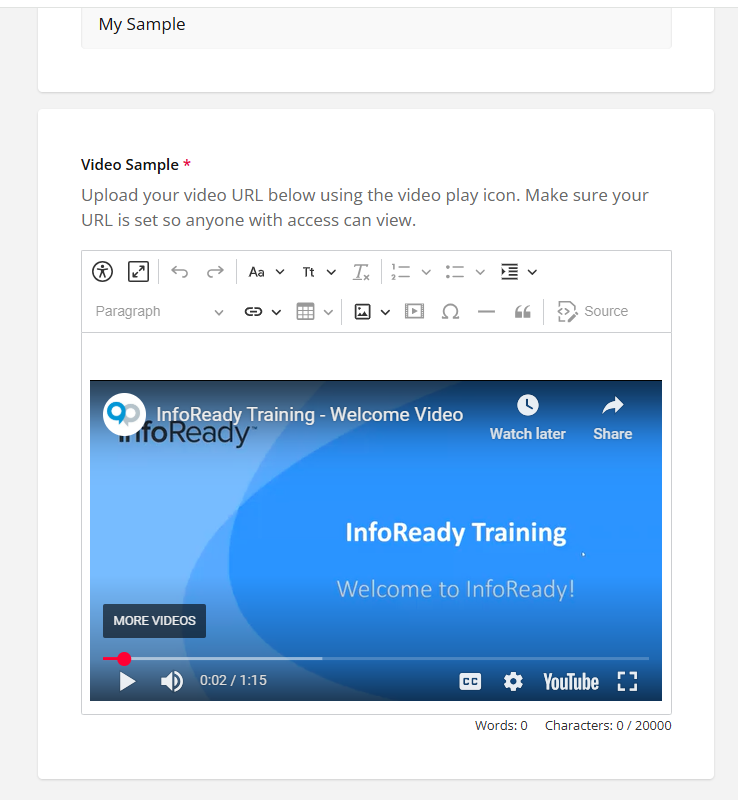
Task: Insert a special character omega
Action: (x=450, y=311)
